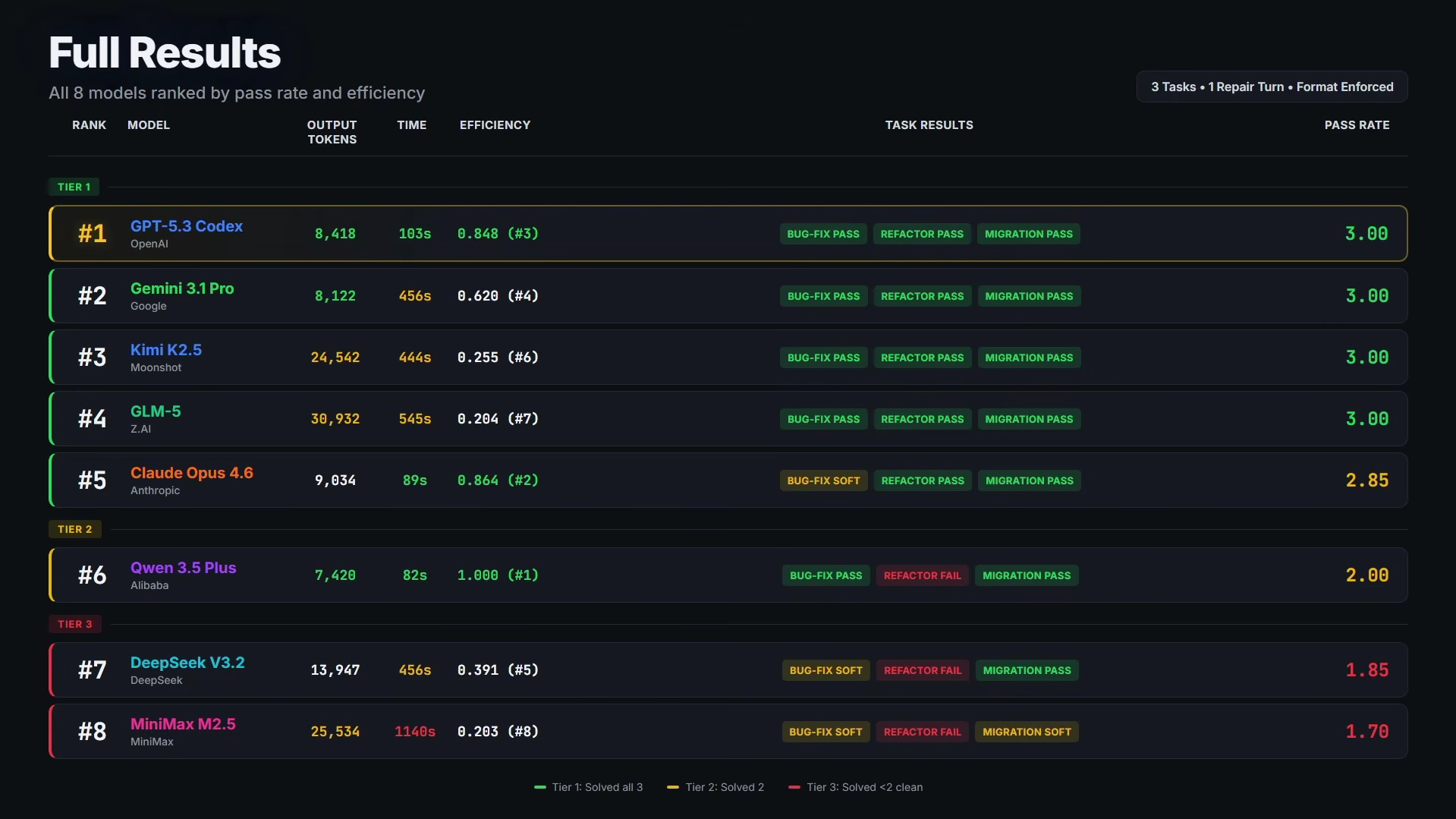Click the Claude Opus 4.6 model name
The width and height of the screenshot is (1456, 819).
pos(191,473)
